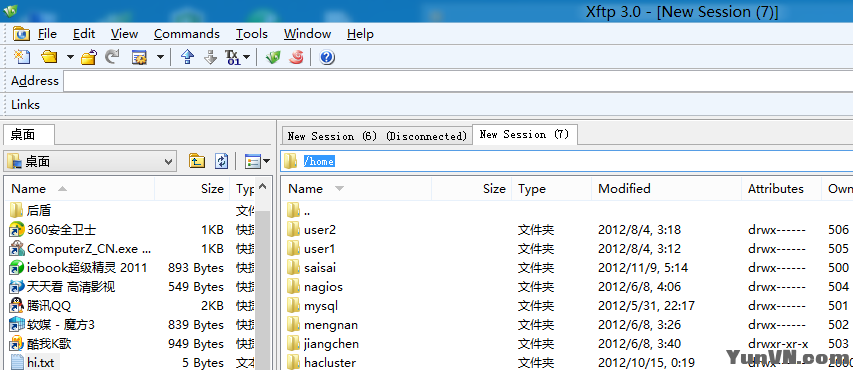This screenshot has width=853, height=370.
Task: Open the Edit menu
Action: click(84, 34)
